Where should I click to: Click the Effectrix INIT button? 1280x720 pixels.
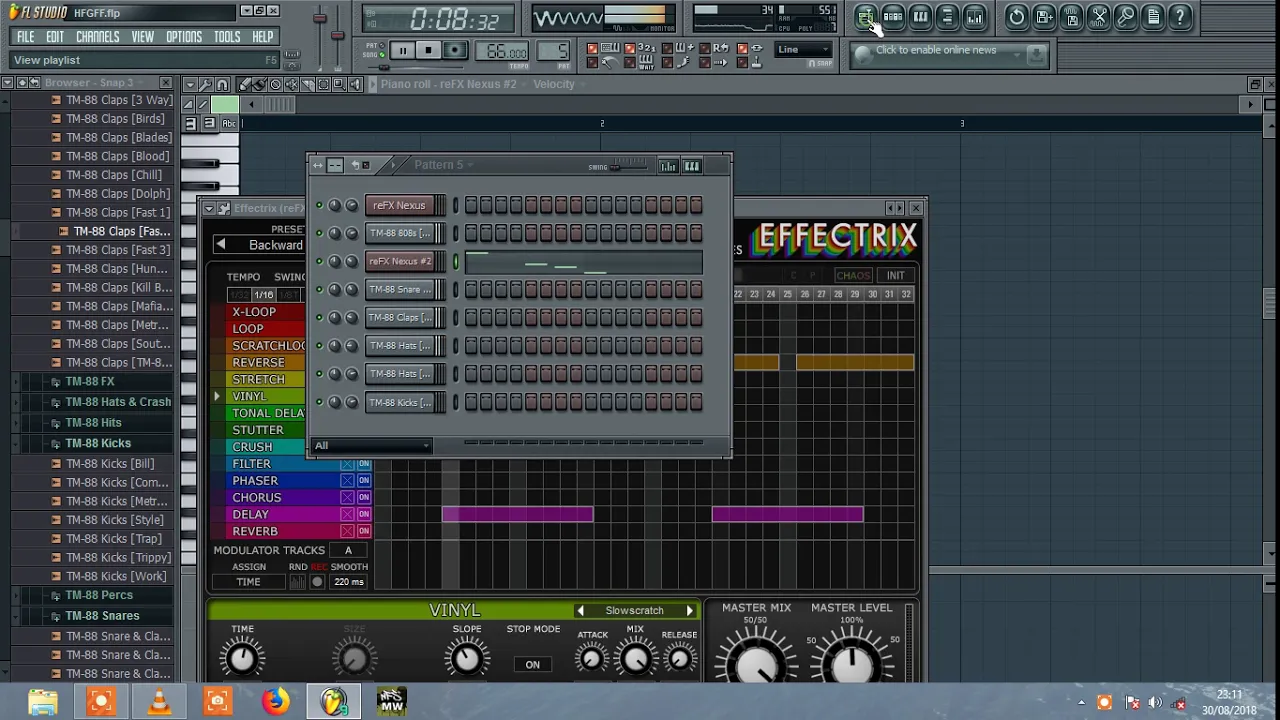[x=895, y=276]
